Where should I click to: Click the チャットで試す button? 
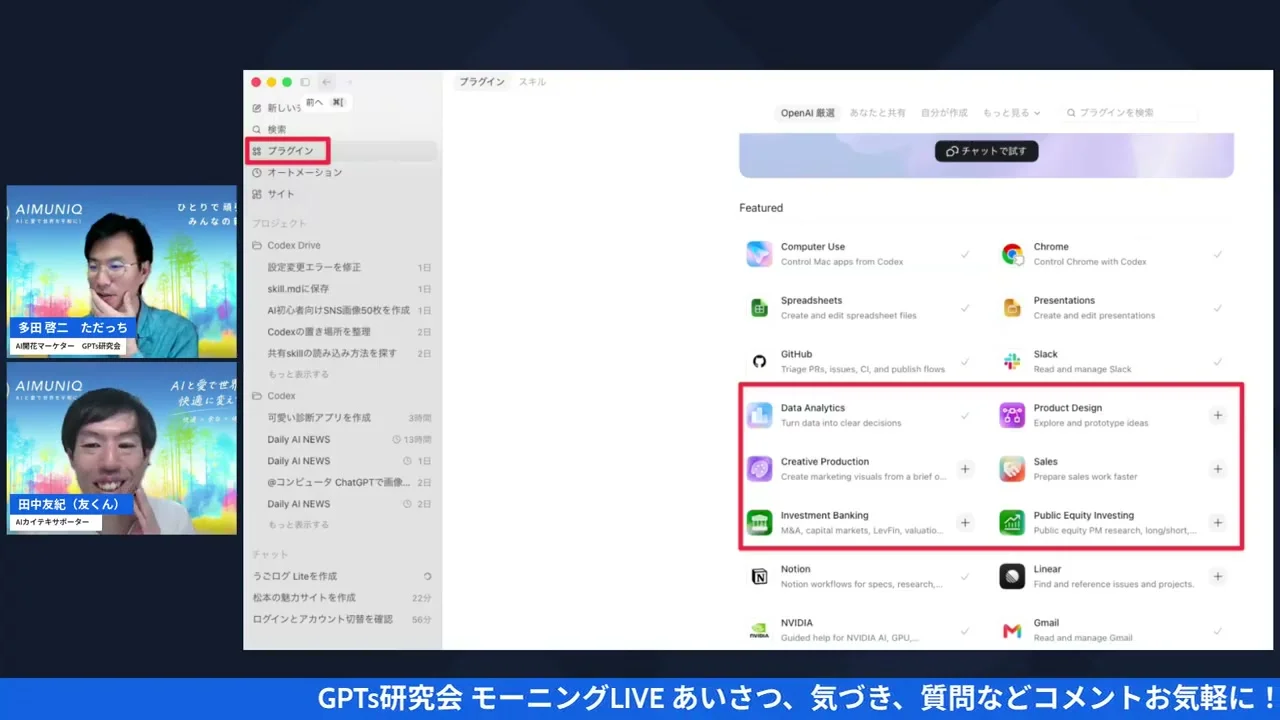[987, 151]
